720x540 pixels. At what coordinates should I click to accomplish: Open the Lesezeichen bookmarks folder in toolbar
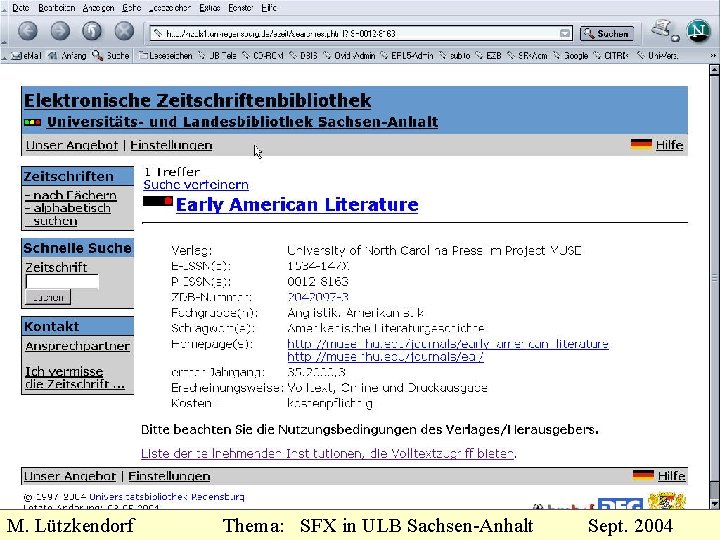[x=166, y=56]
